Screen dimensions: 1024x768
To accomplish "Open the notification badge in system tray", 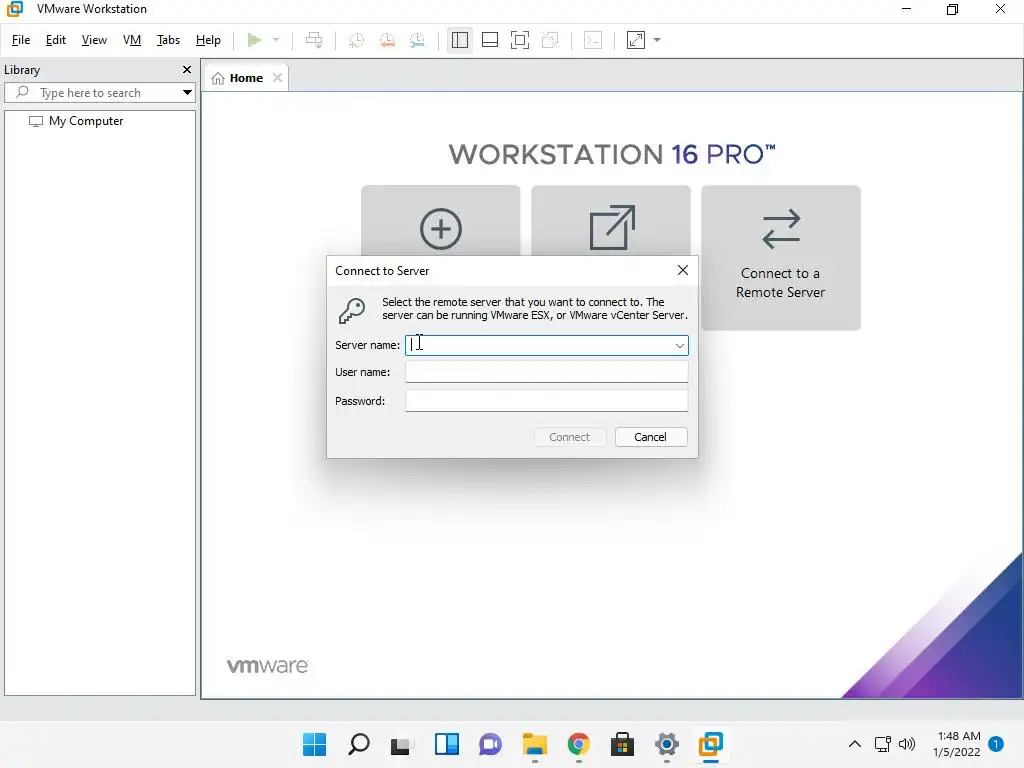I will 996,743.
